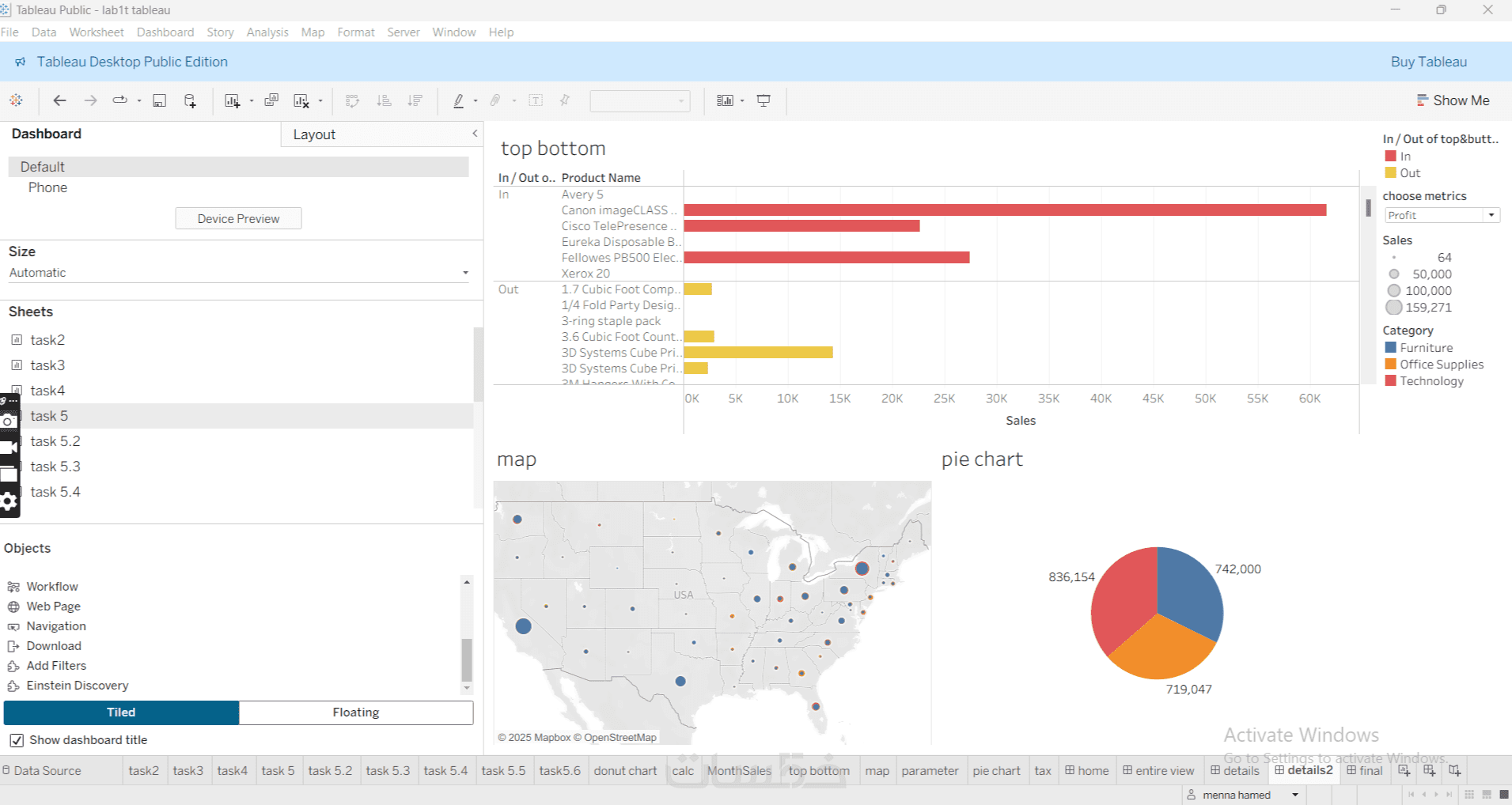Click the red Technology category swatch
The height and width of the screenshot is (805, 1512).
pyautogui.click(x=1390, y=380)
